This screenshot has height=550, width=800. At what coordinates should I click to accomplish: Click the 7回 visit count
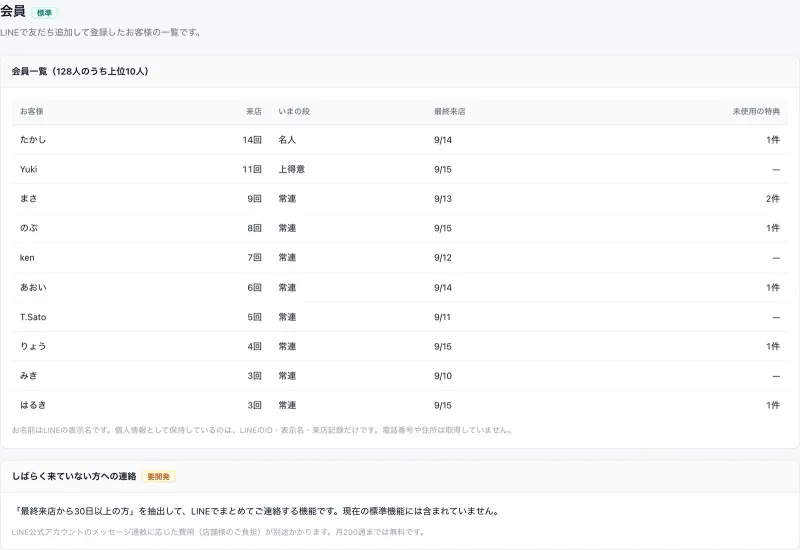pyautogui.click(x=255, y=258)
